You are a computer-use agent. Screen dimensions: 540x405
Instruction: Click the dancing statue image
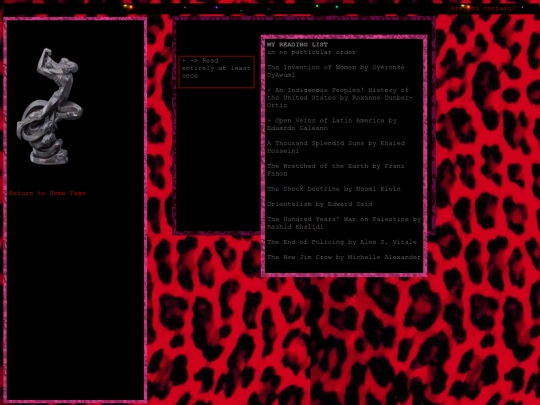[x=50, y=106]
